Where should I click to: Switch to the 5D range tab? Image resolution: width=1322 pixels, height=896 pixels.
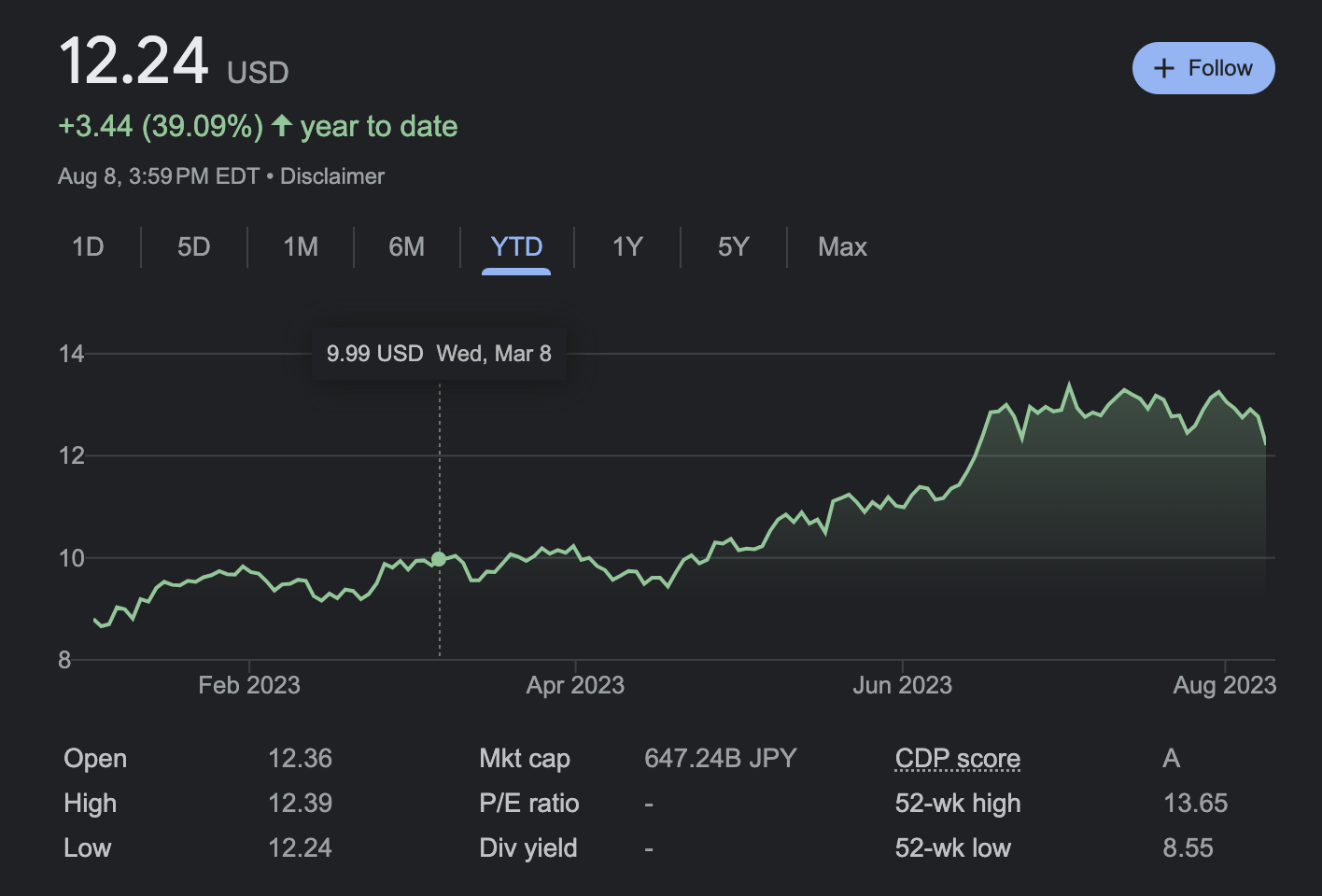[x=194, y=246]
